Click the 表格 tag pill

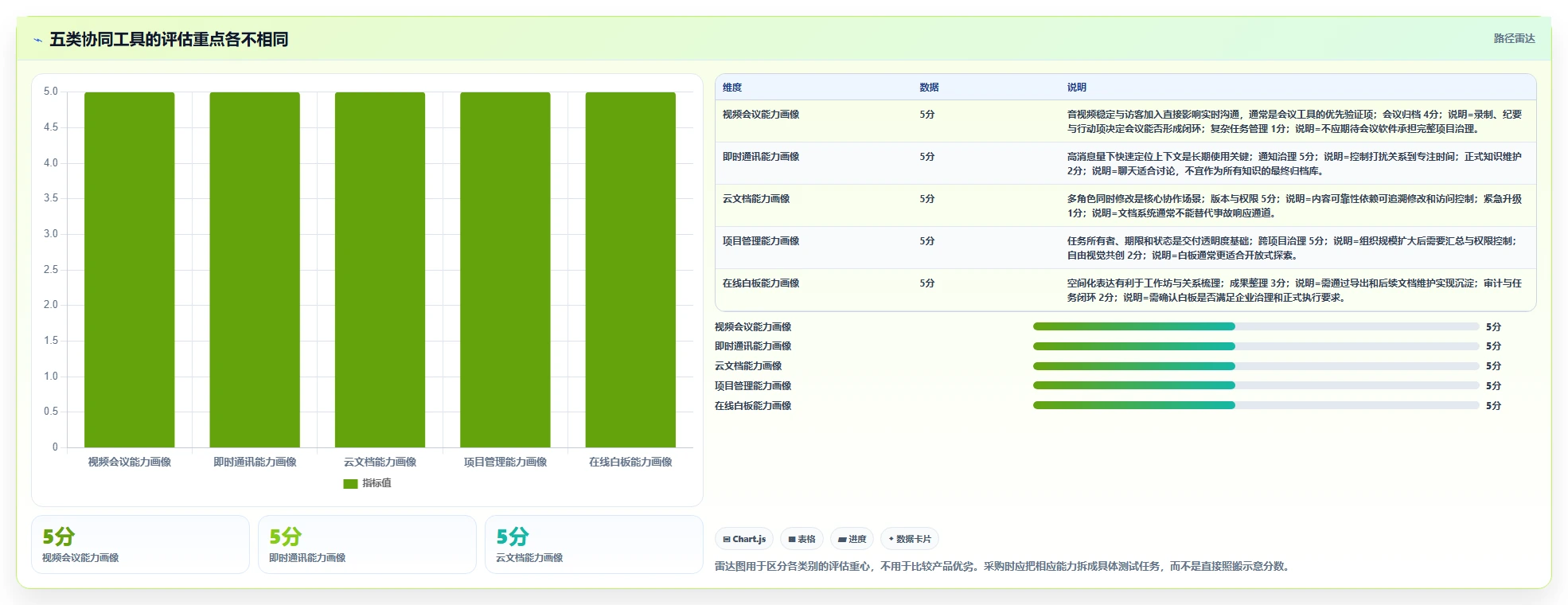click(802, 539)
